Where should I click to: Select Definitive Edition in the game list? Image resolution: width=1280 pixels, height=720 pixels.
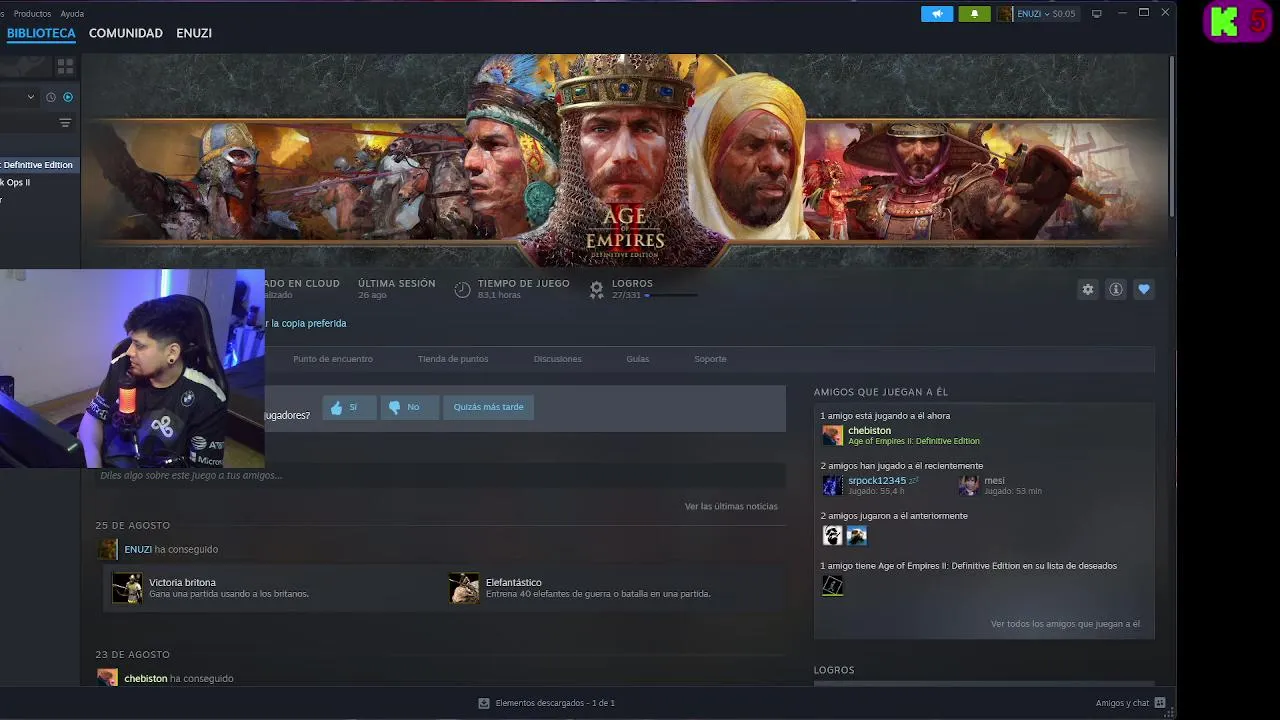pos(38,165)
